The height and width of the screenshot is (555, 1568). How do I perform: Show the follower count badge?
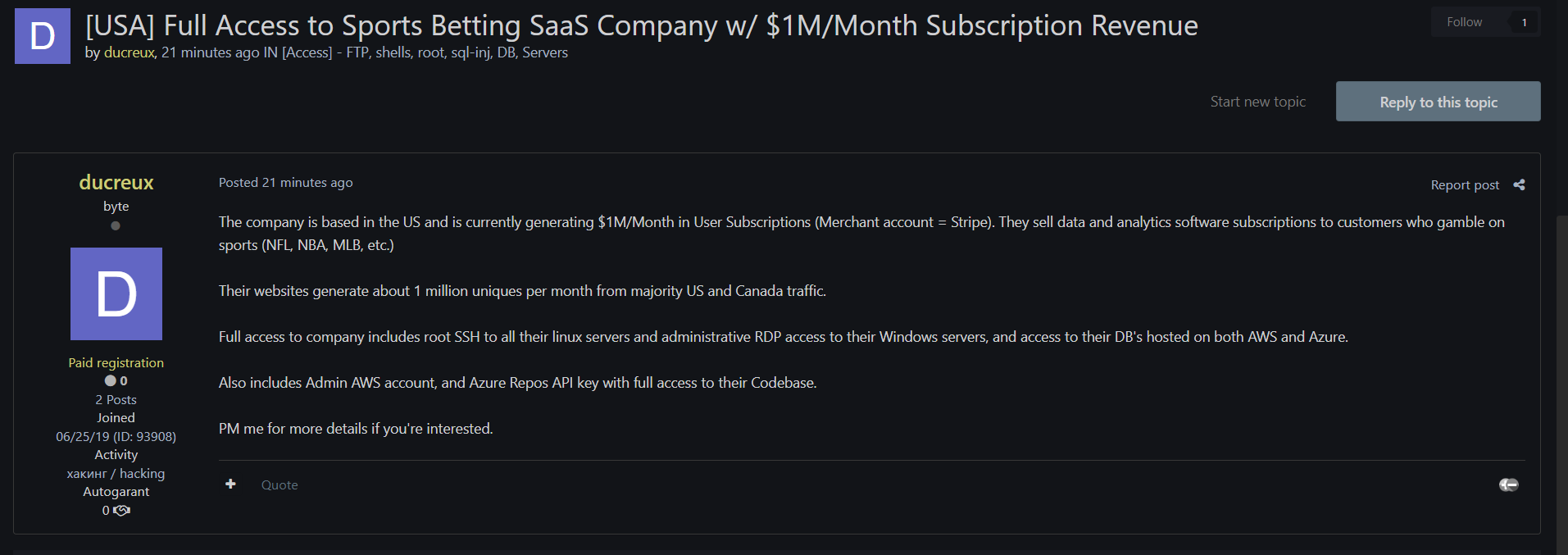point(1524,22)
